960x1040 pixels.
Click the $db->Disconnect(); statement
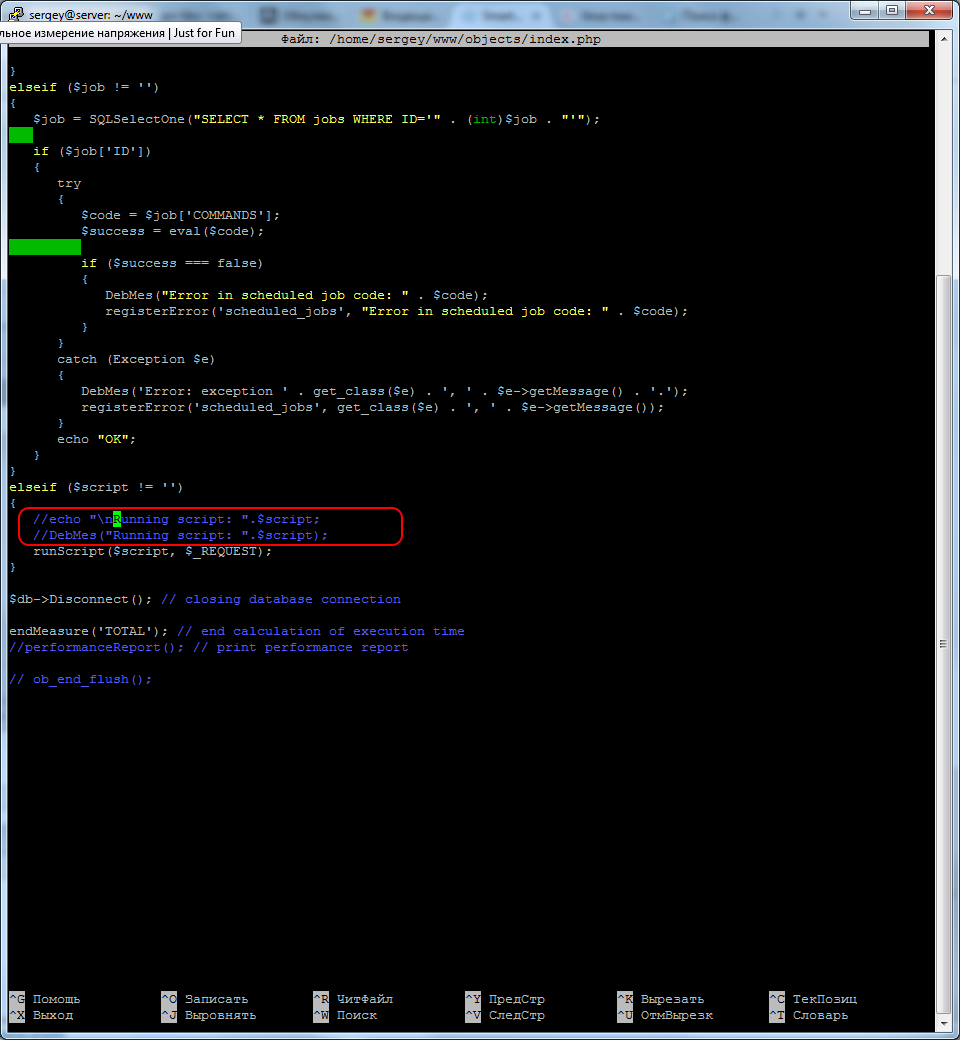(x=81, y=599)
